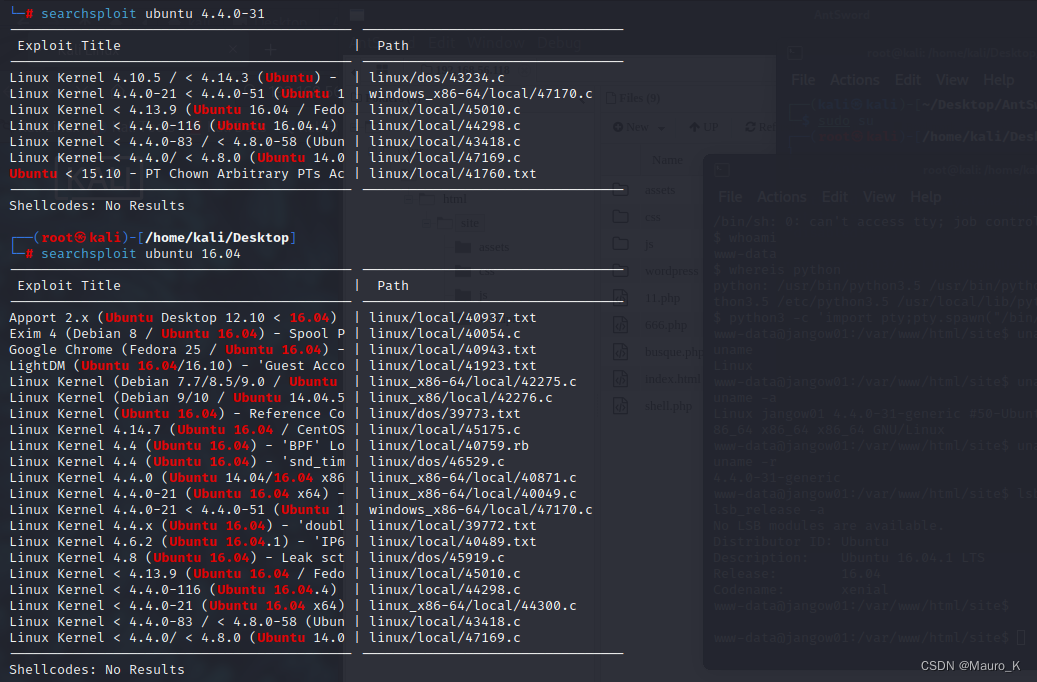Click the shell.php file name in AntSword
Image resolution: width=1037 pixels, height=682 pixels.
click(x=668, y=406)
